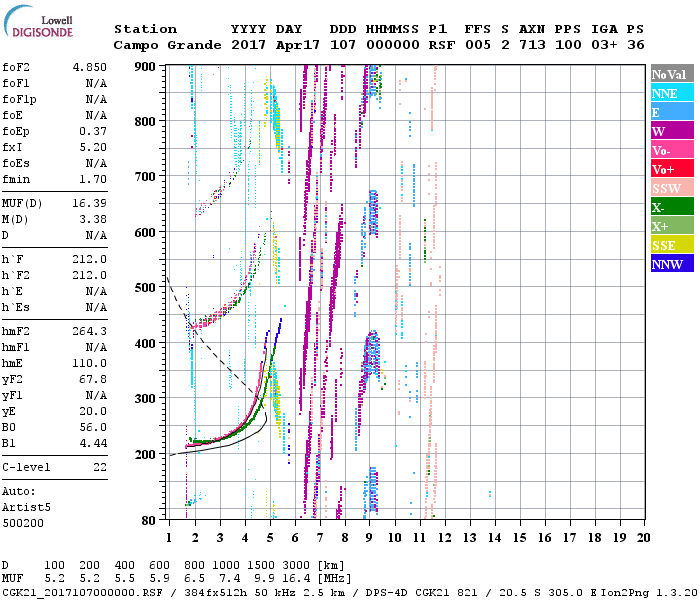Image resolution: width=700 pixels, height=600 pixels.
Task: Click the dark green X- legend box
Action: (x=672, y=207)
